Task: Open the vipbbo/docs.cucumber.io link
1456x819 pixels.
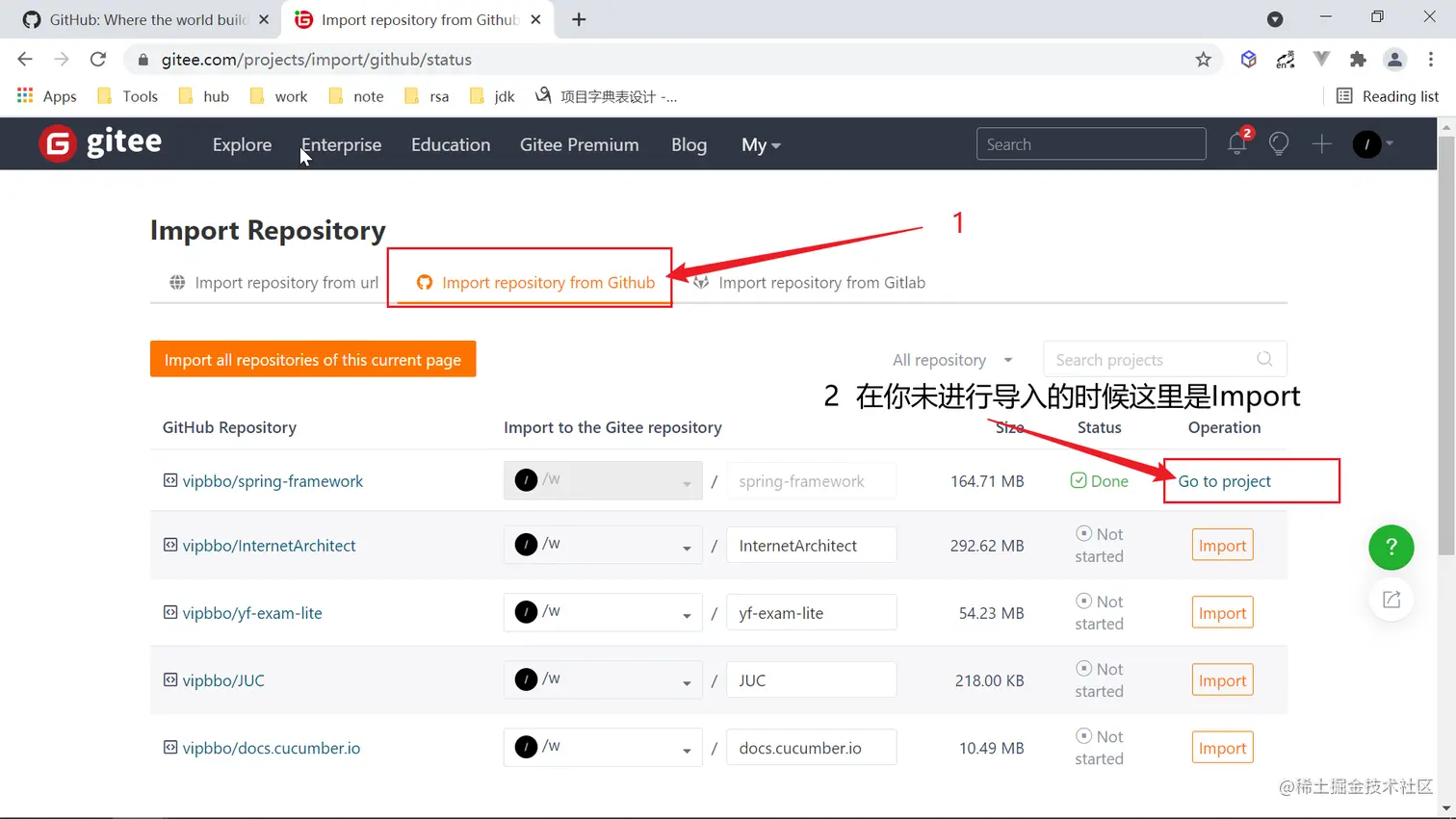Action: [272, 747]
